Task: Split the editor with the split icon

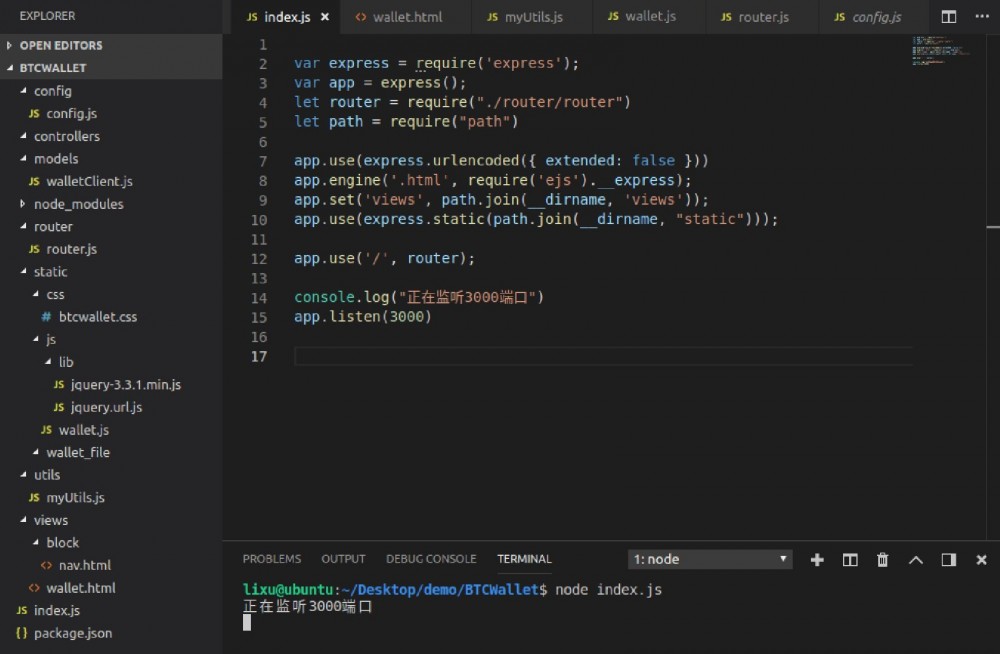Action: [948, 17]
